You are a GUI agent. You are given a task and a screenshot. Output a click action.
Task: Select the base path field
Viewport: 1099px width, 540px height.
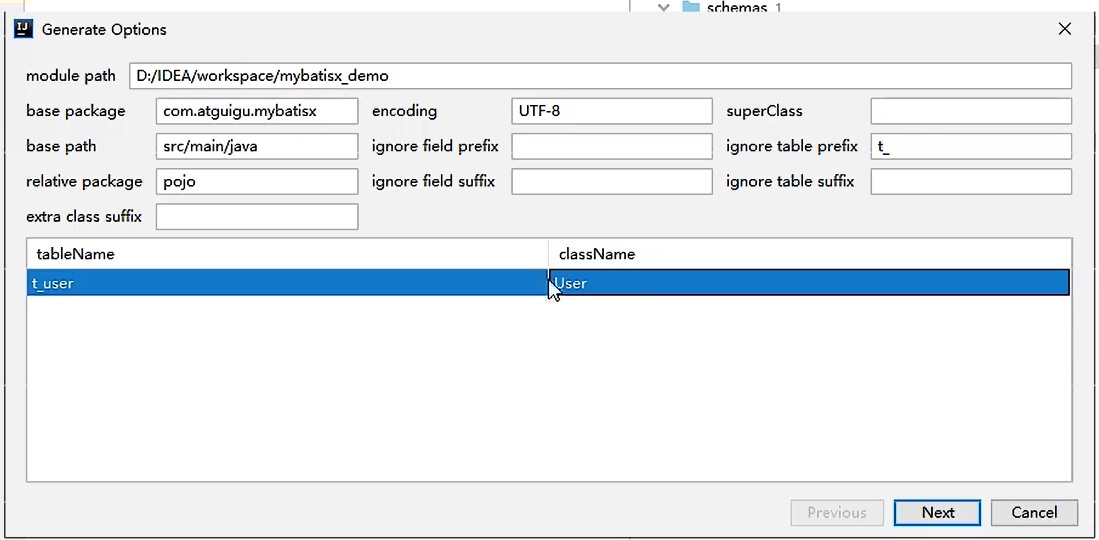pos(257,146)
